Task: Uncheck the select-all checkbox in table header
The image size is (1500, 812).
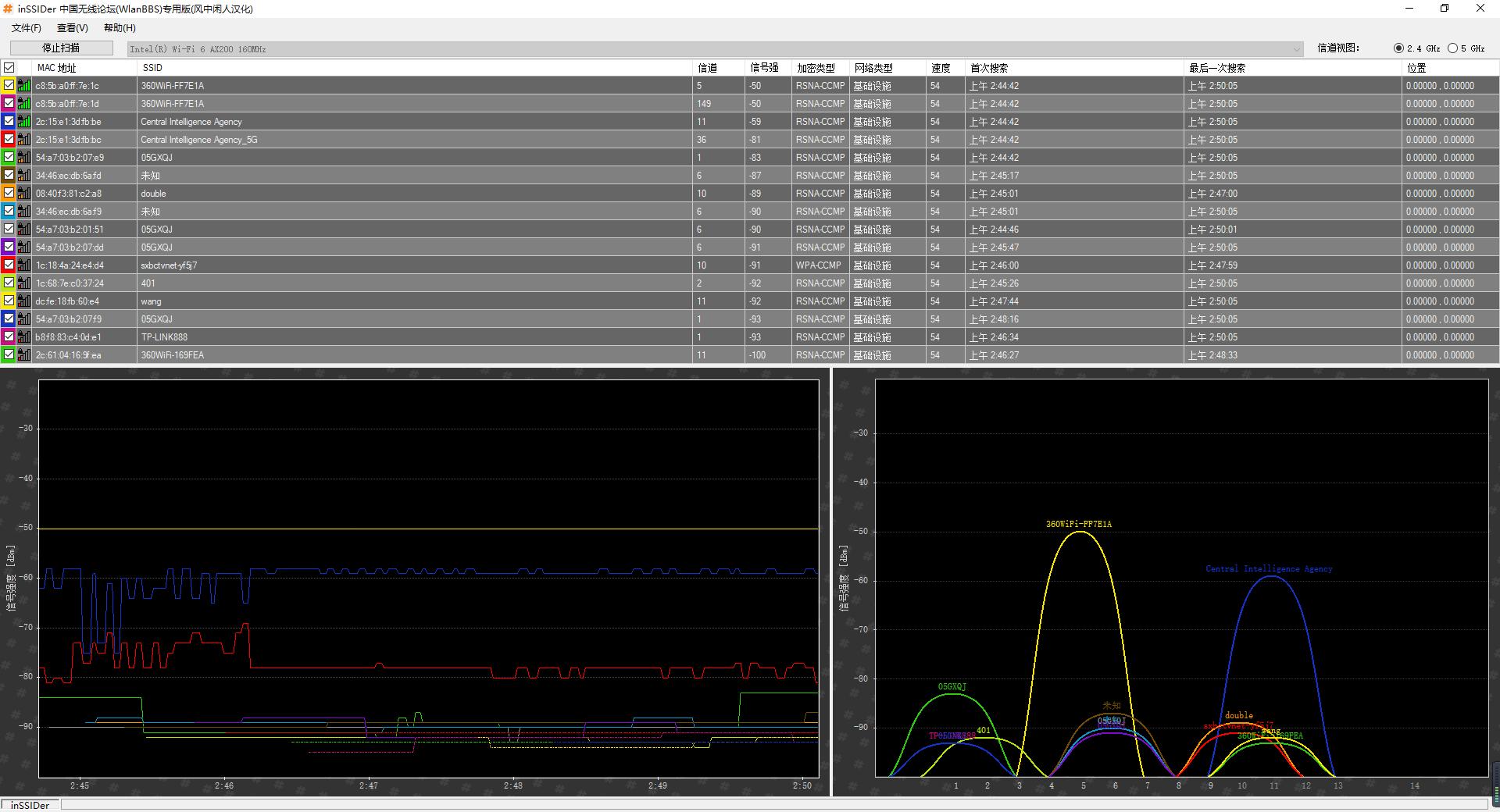Action: [x=9, y=68]
